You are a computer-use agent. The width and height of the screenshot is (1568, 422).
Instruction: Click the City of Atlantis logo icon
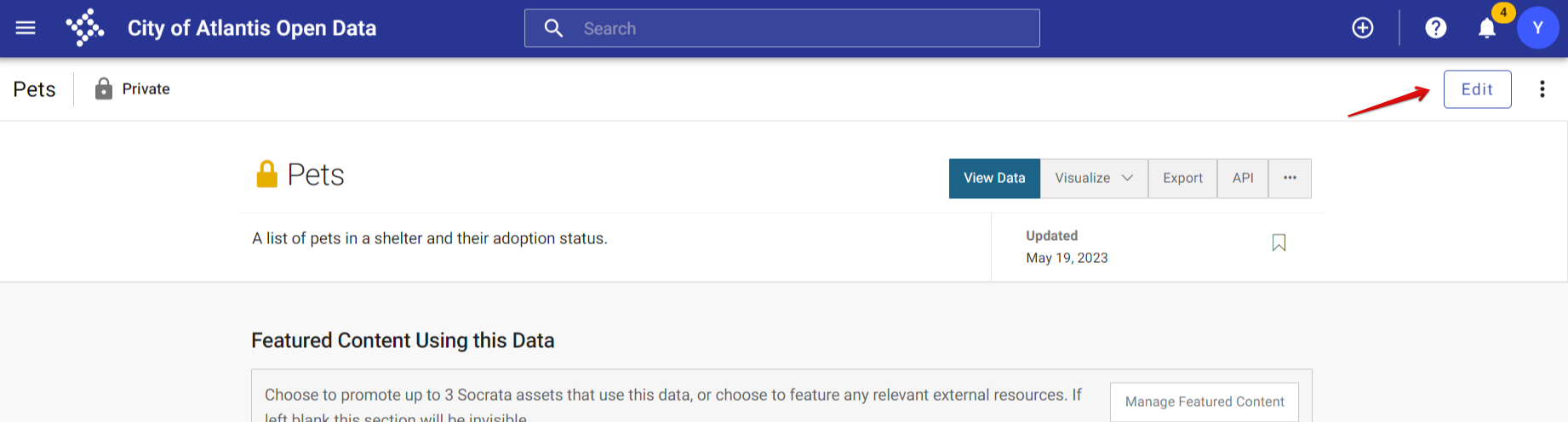(x=85, y=28)
